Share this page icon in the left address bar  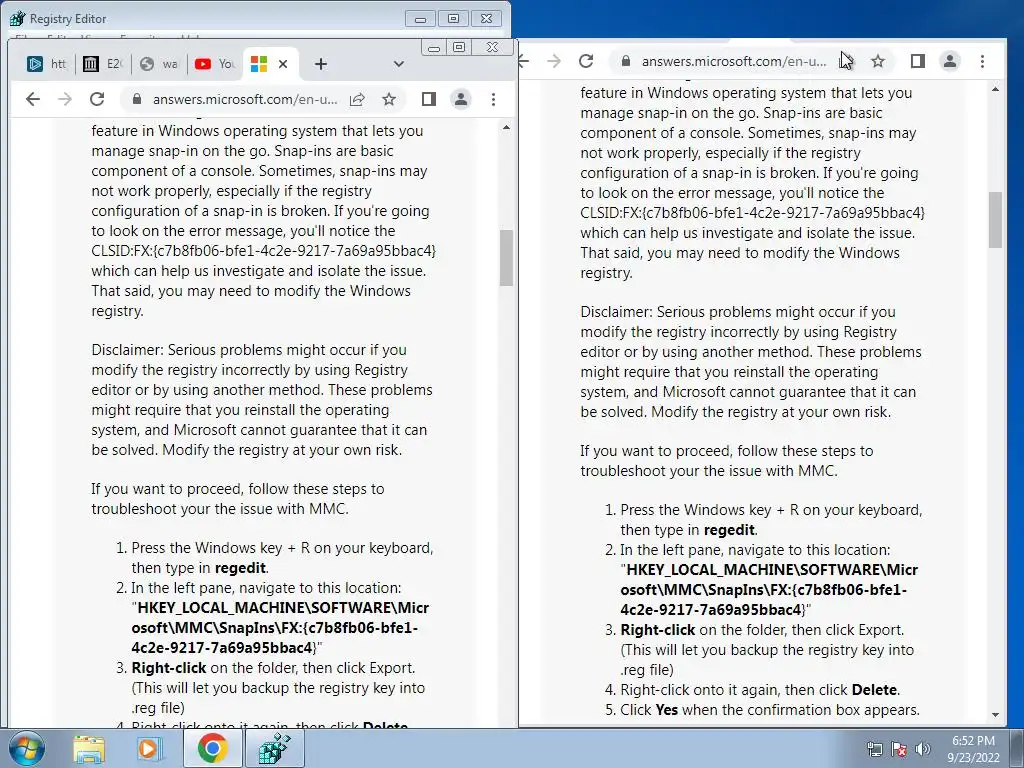357,99
